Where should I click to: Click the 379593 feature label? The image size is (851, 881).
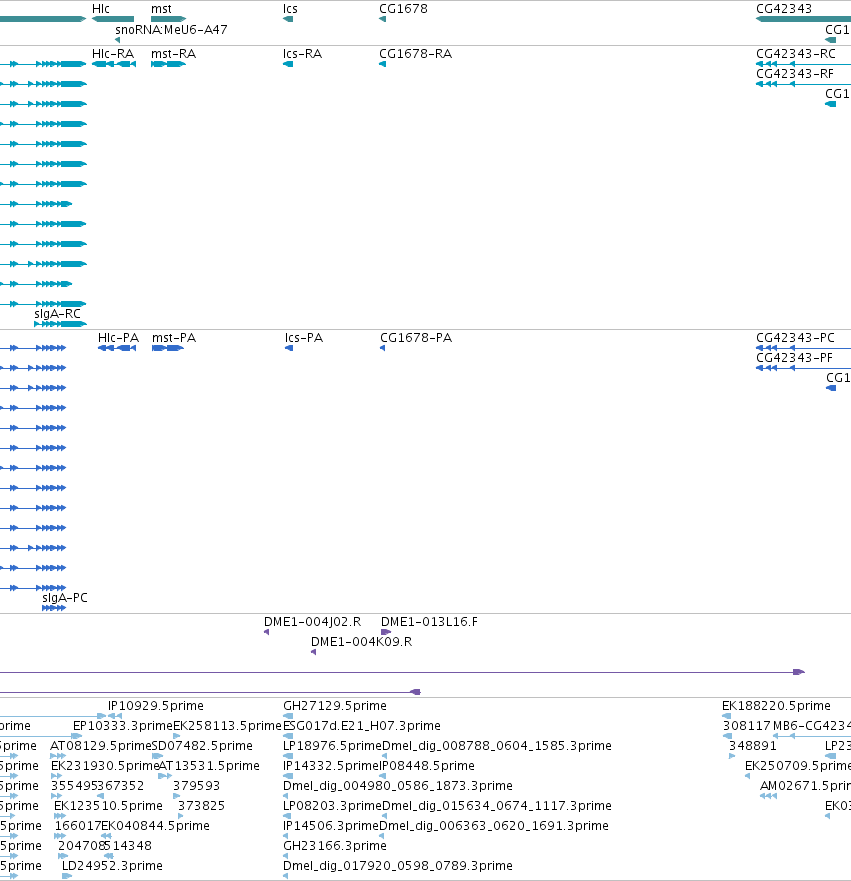tap(197, 786)
